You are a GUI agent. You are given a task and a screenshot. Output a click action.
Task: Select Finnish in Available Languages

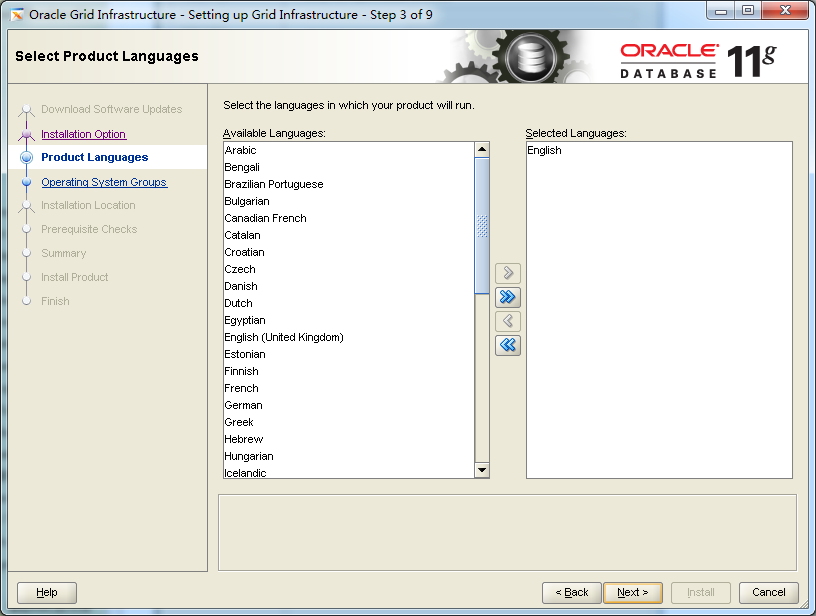[349, 371]
